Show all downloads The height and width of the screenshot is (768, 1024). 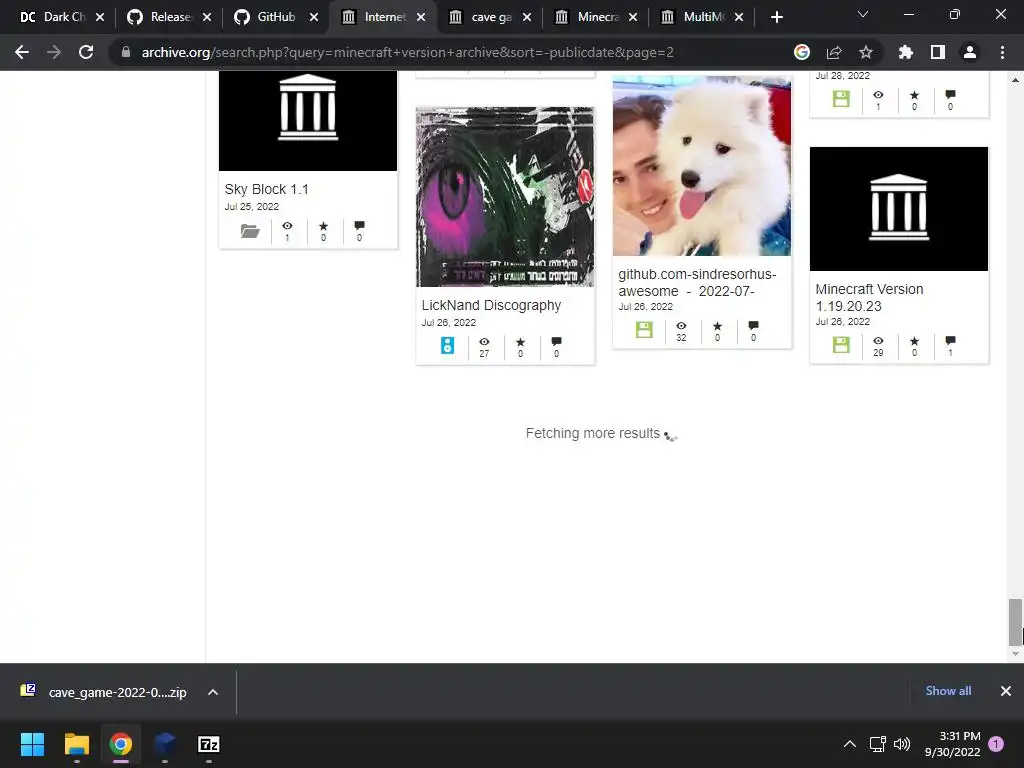click(x=948, y=691)
